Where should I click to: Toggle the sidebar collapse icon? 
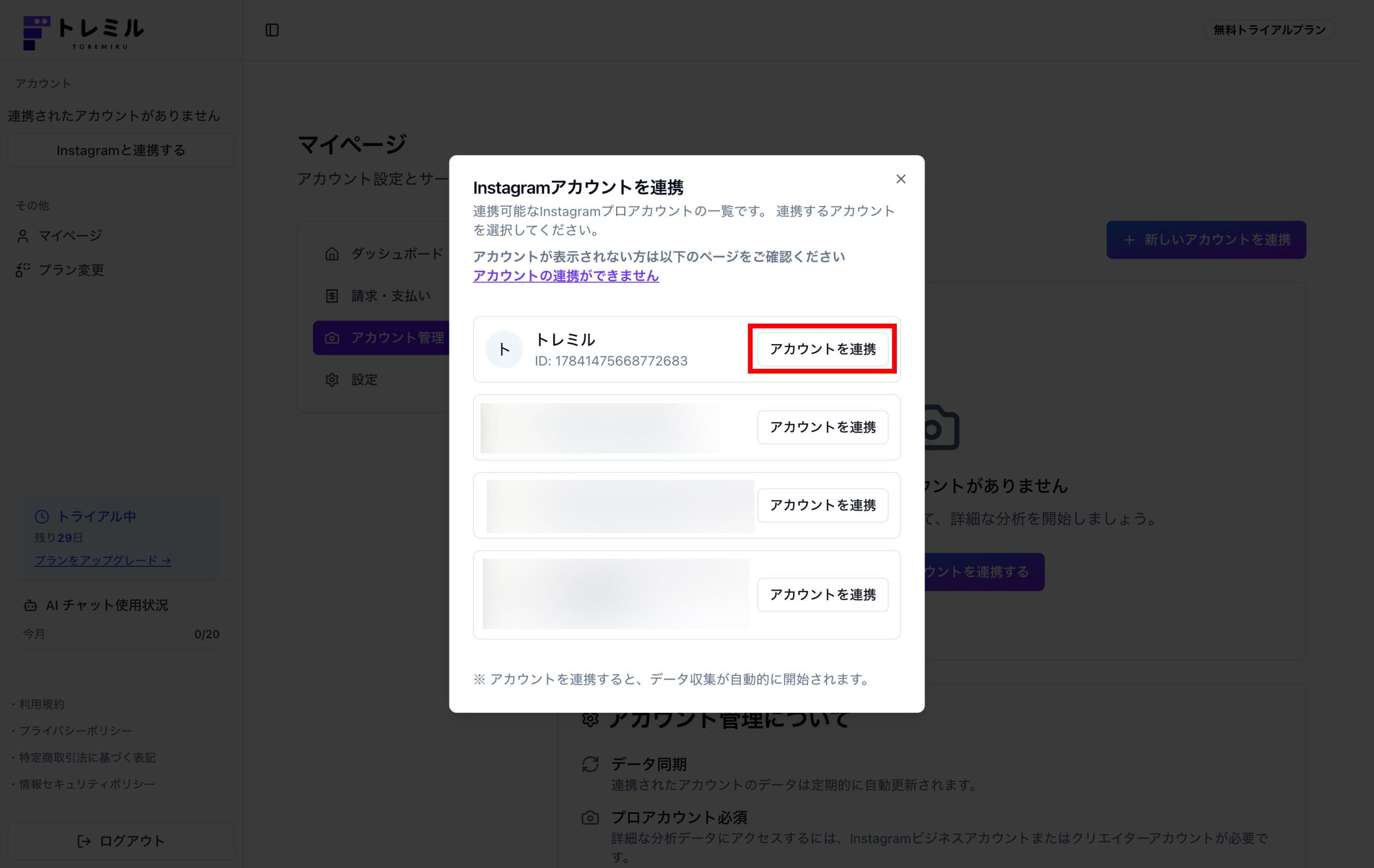tap(272, 30)
